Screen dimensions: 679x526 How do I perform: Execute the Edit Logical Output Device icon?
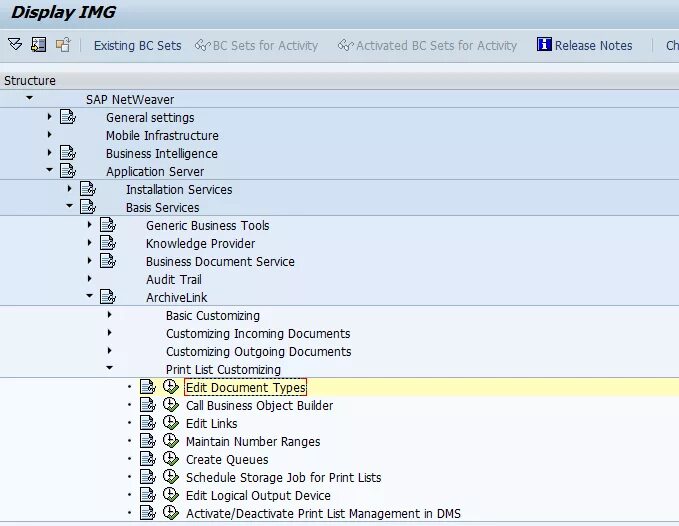coord(170,496)
